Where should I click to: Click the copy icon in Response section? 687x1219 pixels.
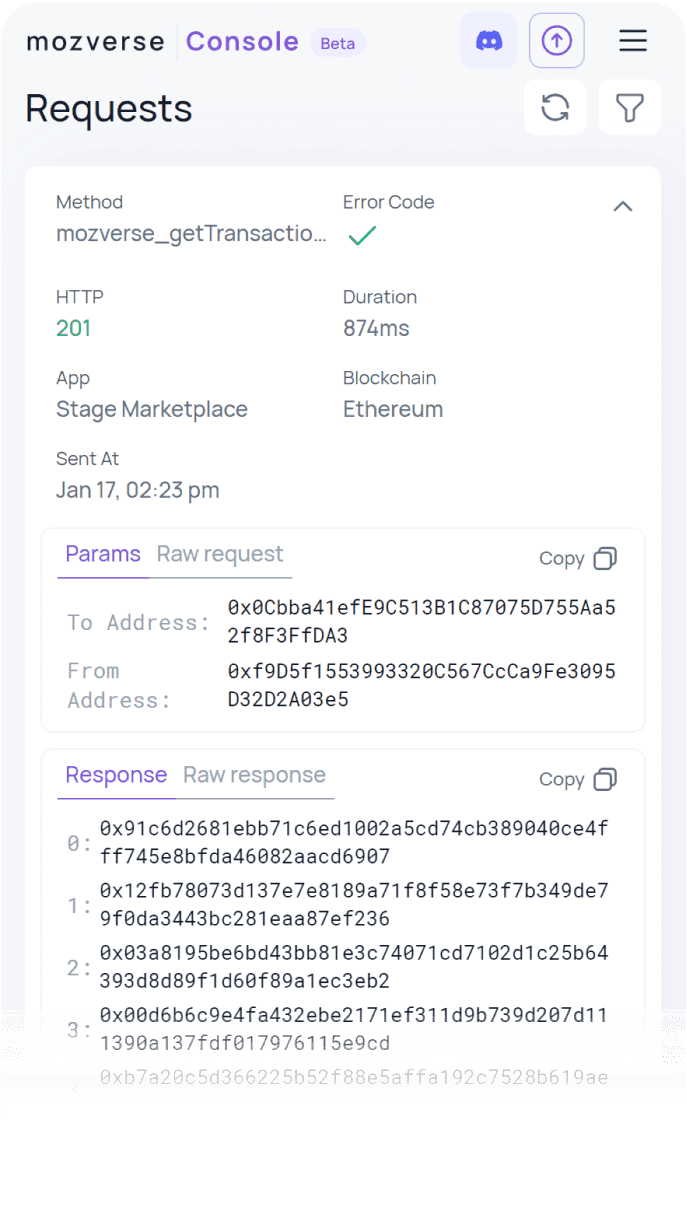[605, 780]
